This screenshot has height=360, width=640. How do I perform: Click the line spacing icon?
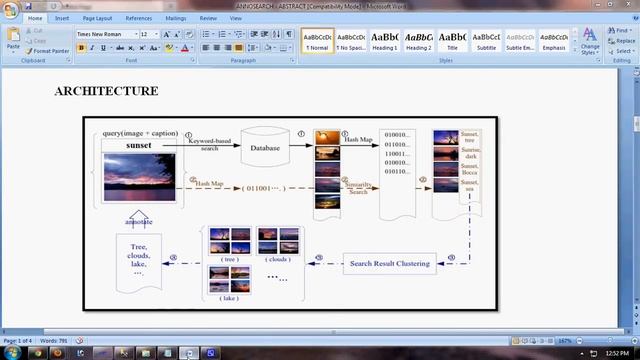click(252, 48)
